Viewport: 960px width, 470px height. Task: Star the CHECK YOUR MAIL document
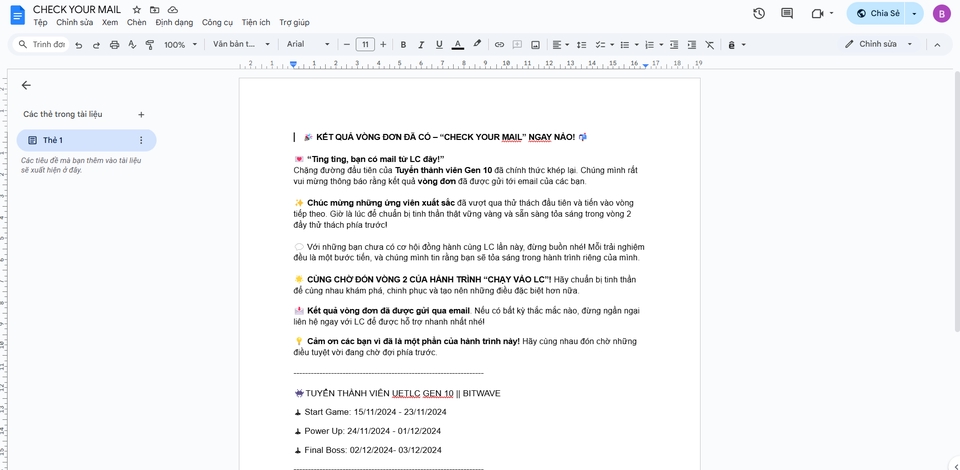click(137, 10)
